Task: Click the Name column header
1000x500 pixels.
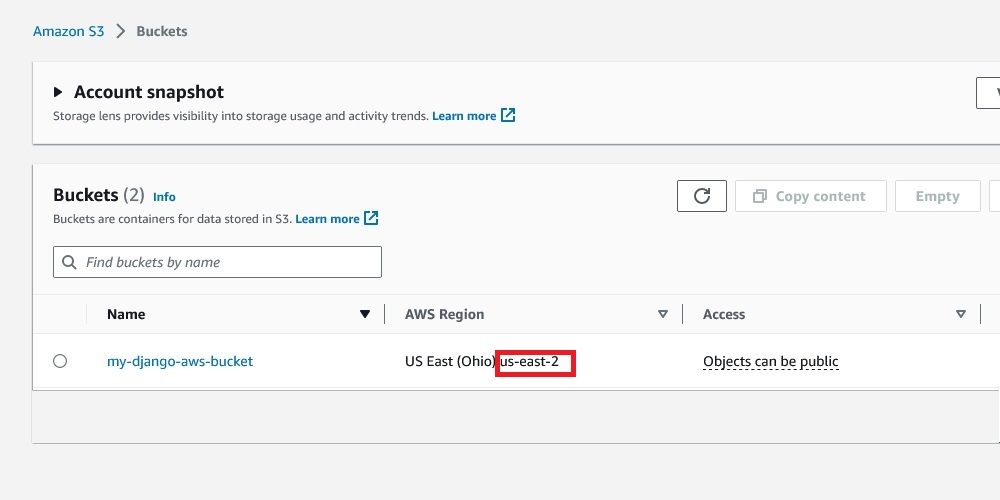Action: (126, 314)
